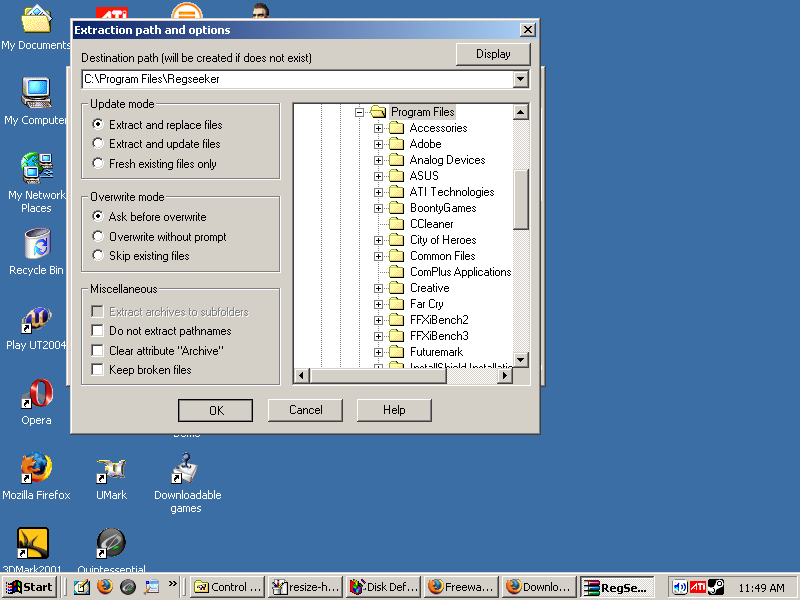
Task: Collapse the Program Files tree node
Action: [360, 112]
